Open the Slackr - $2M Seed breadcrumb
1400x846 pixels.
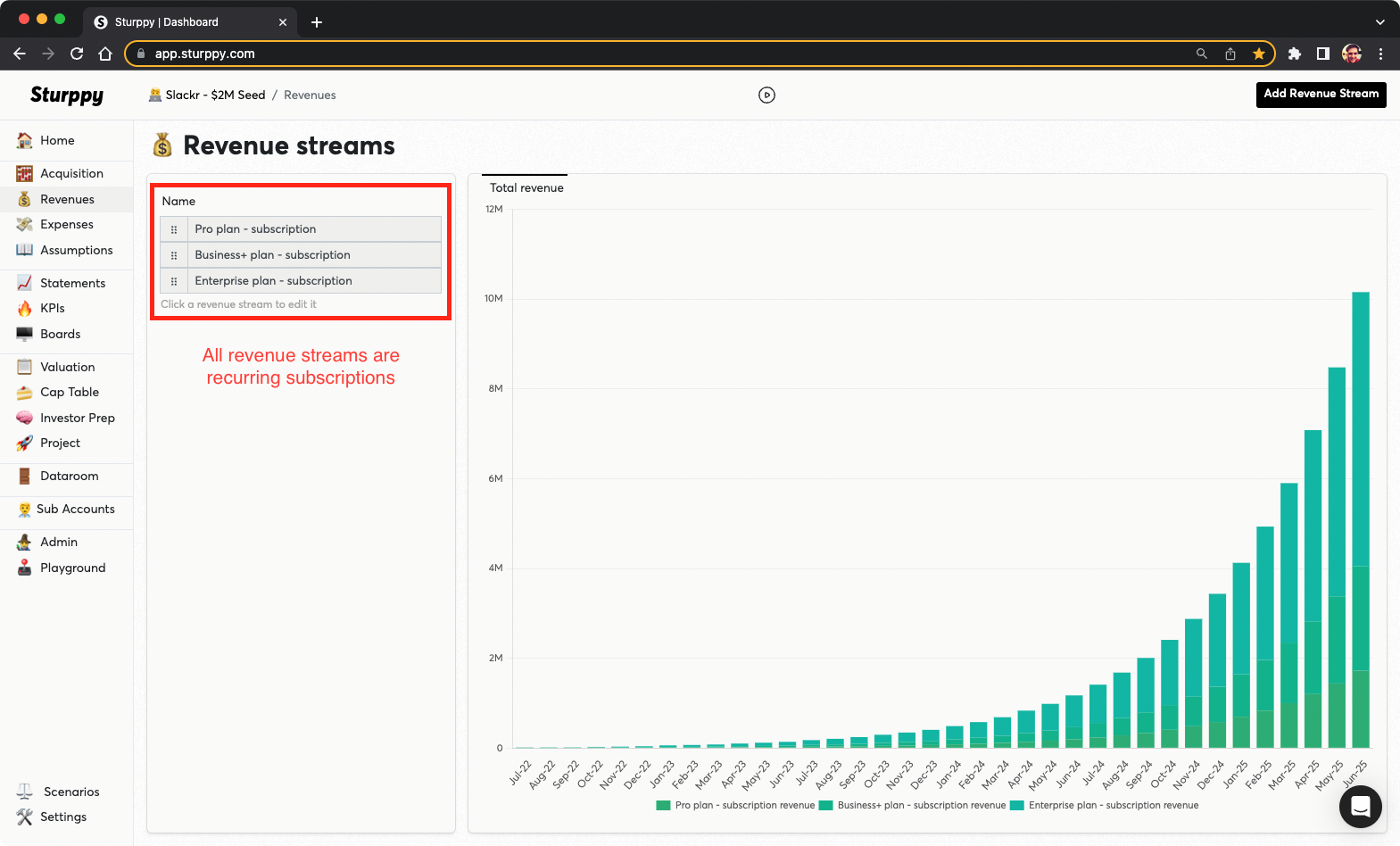(214, 95)
